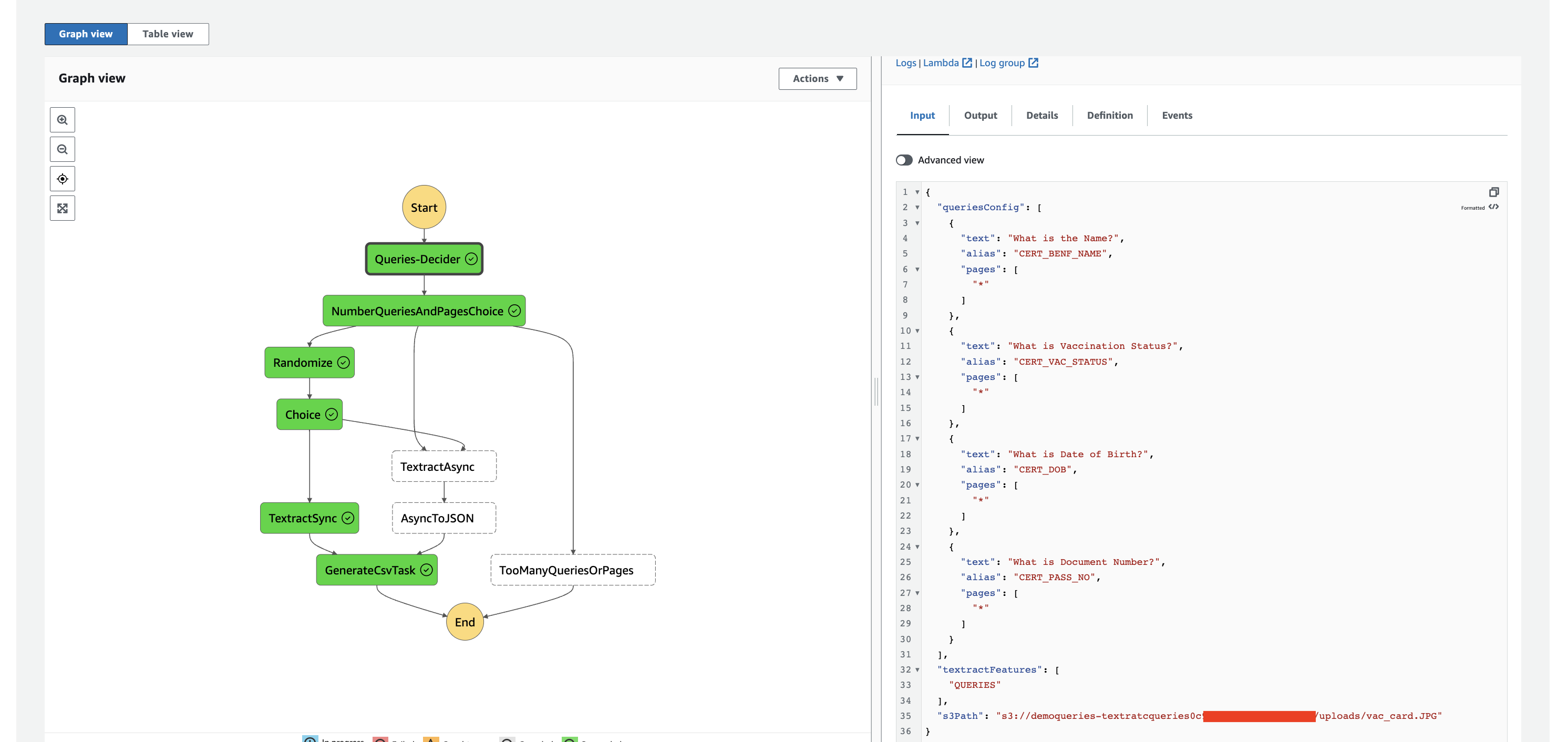Switch to the Output tab
The image size is (1568, 742).
980,116
